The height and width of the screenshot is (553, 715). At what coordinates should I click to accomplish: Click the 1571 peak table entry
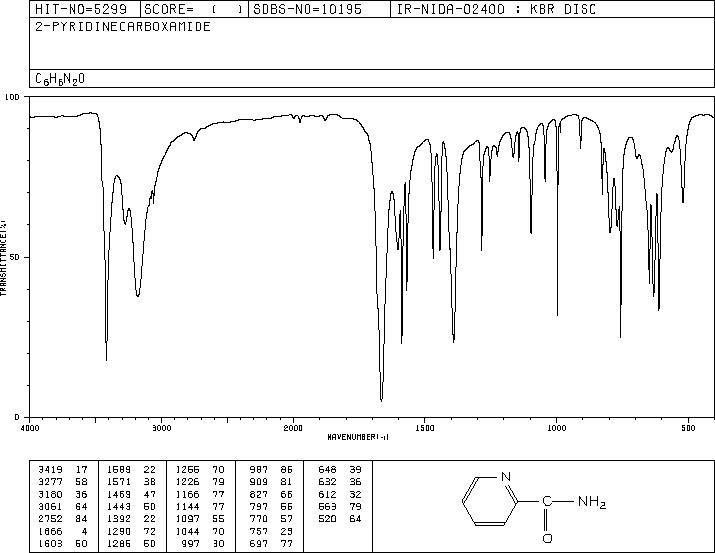(131, 482)
